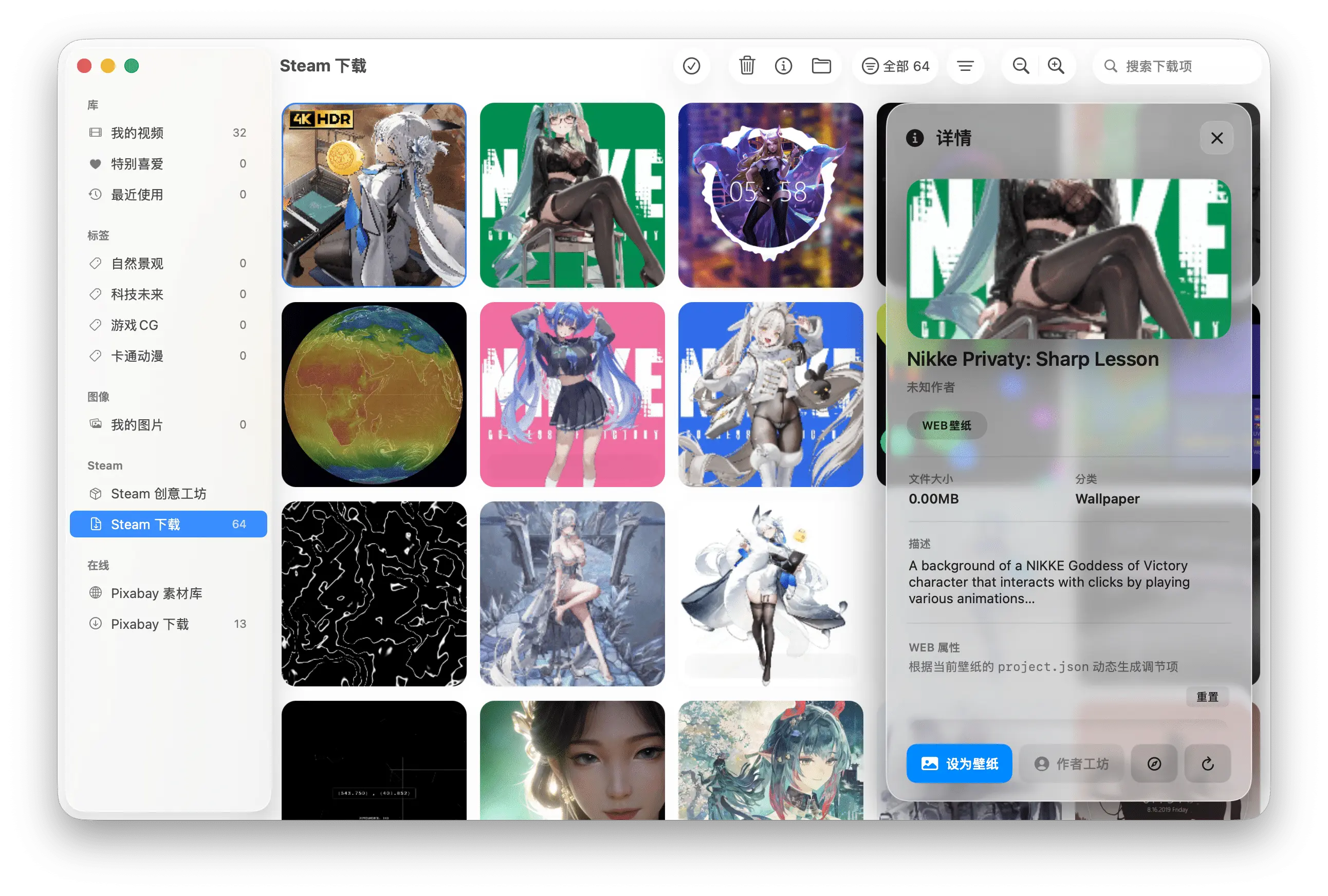1328x896 pixels.
Task: Select the Earth globe heatmap wallpaper
Action: tap(374, 395)
